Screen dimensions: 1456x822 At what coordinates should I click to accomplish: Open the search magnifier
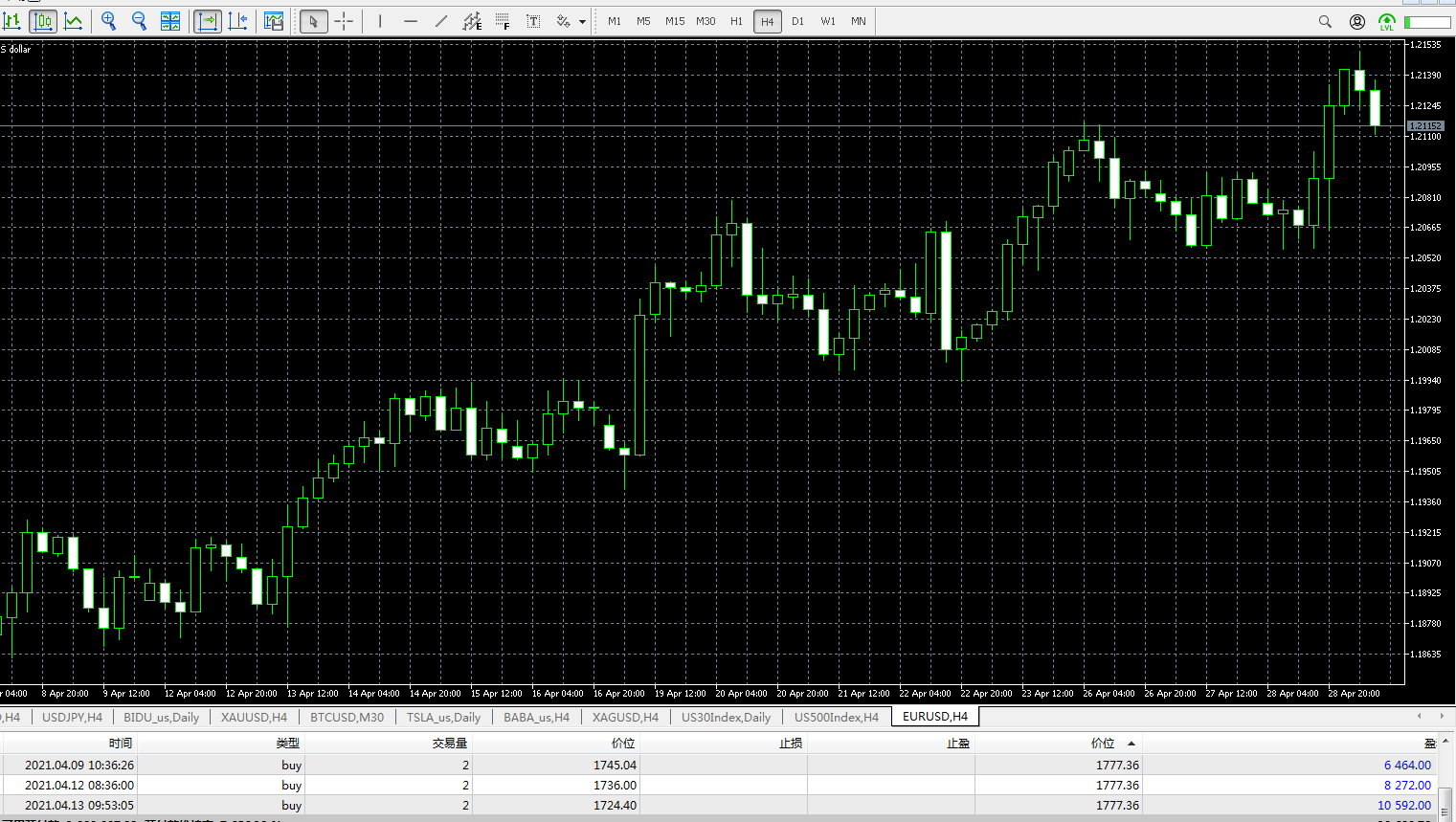(x=1325, y=21)
